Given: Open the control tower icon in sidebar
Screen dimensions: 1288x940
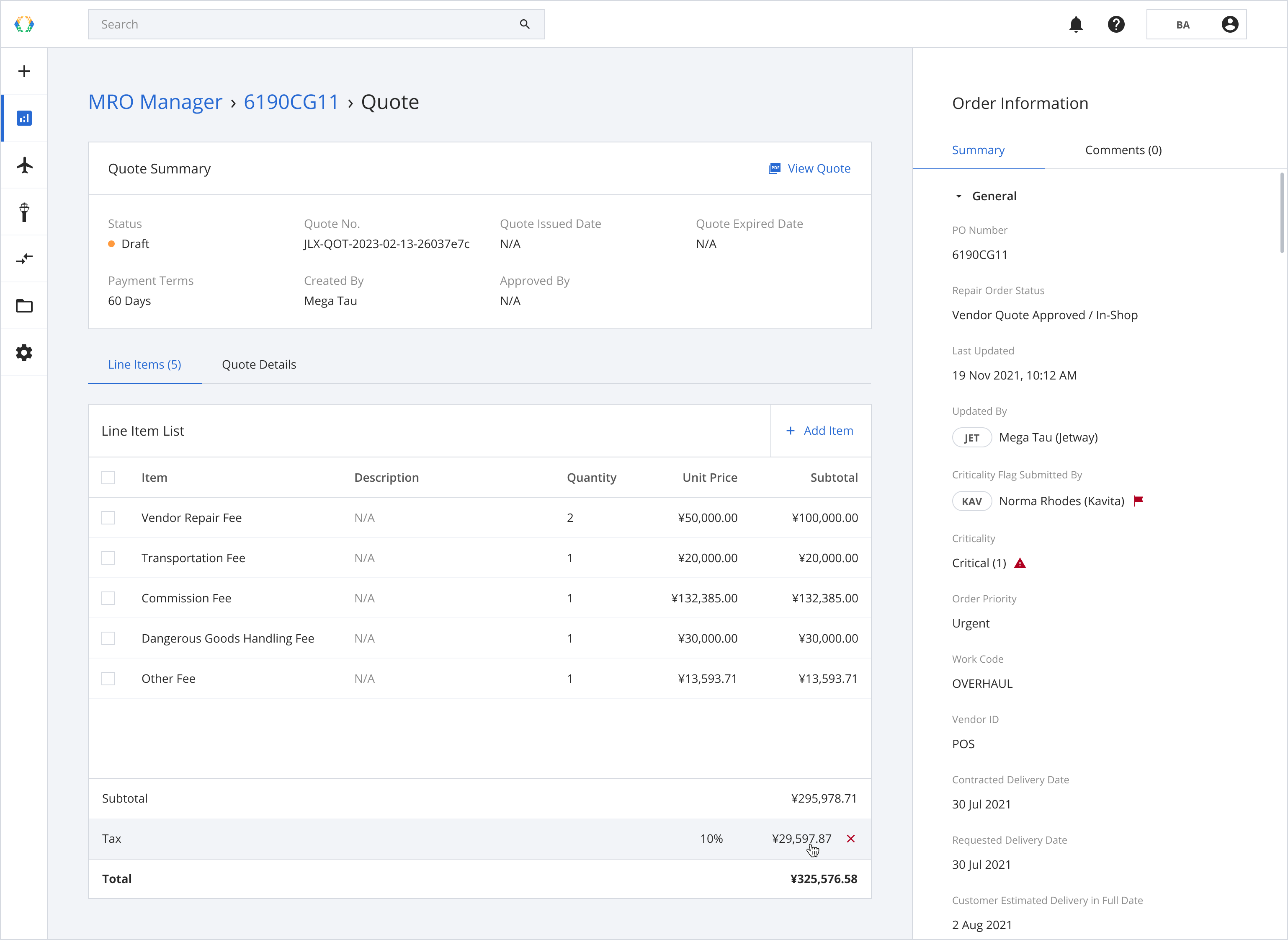Looking at the screenshot, I should pos(24,212).
